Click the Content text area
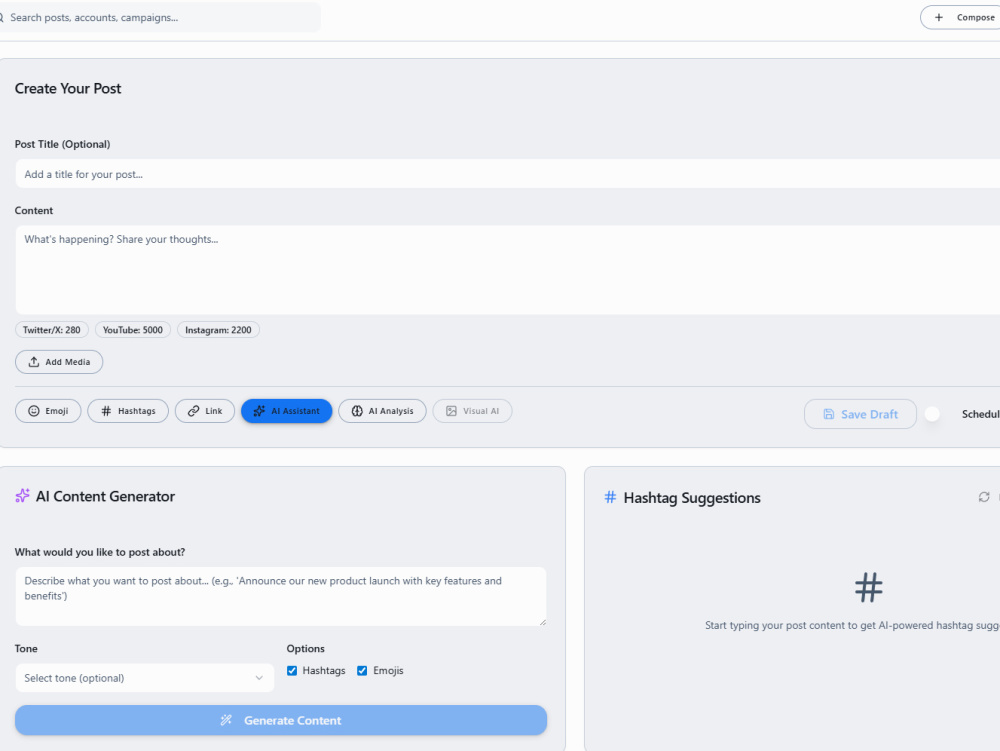This screenshot has height=751, width=1000. point(508,270)
